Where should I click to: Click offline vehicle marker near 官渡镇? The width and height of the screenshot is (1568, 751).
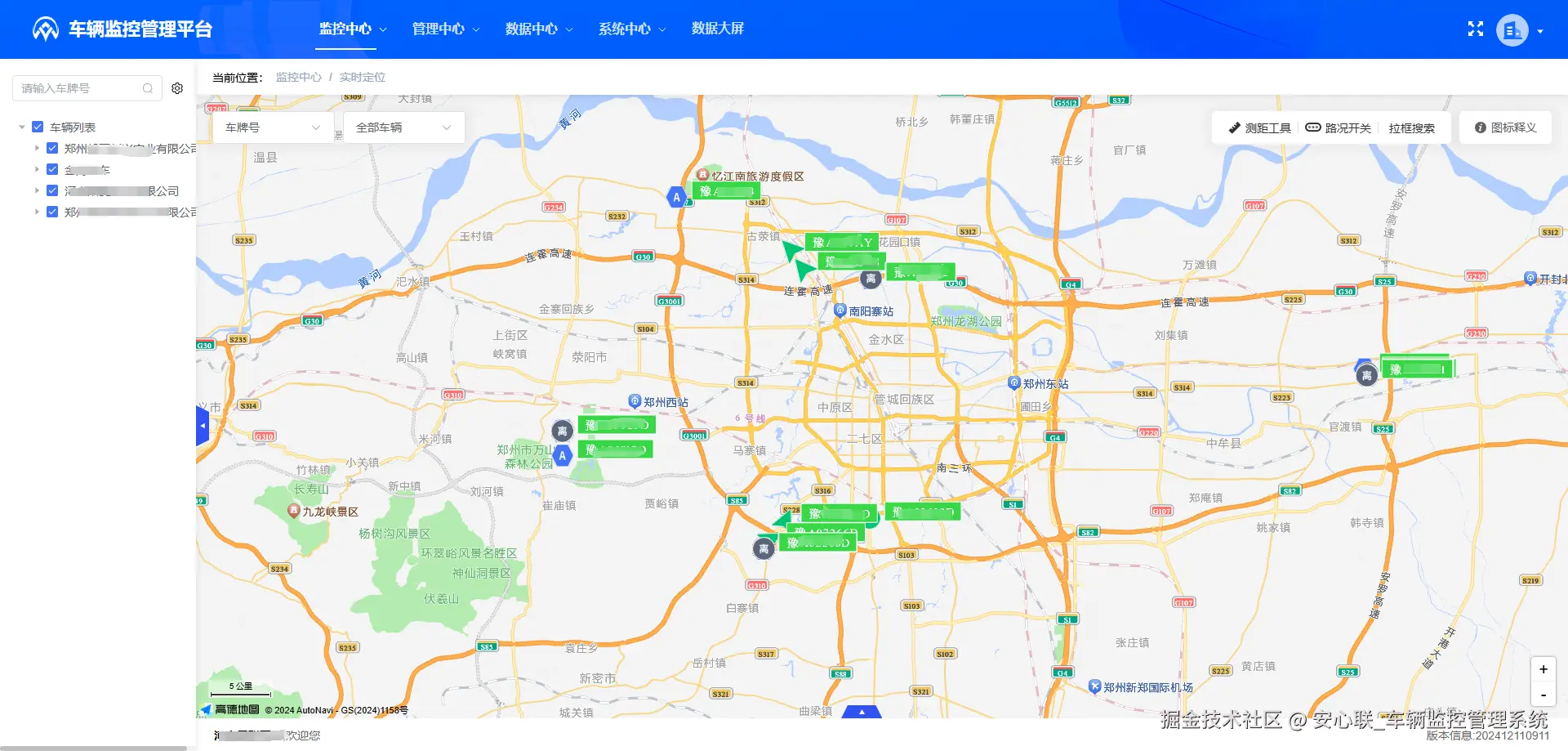pos(1366,375)
